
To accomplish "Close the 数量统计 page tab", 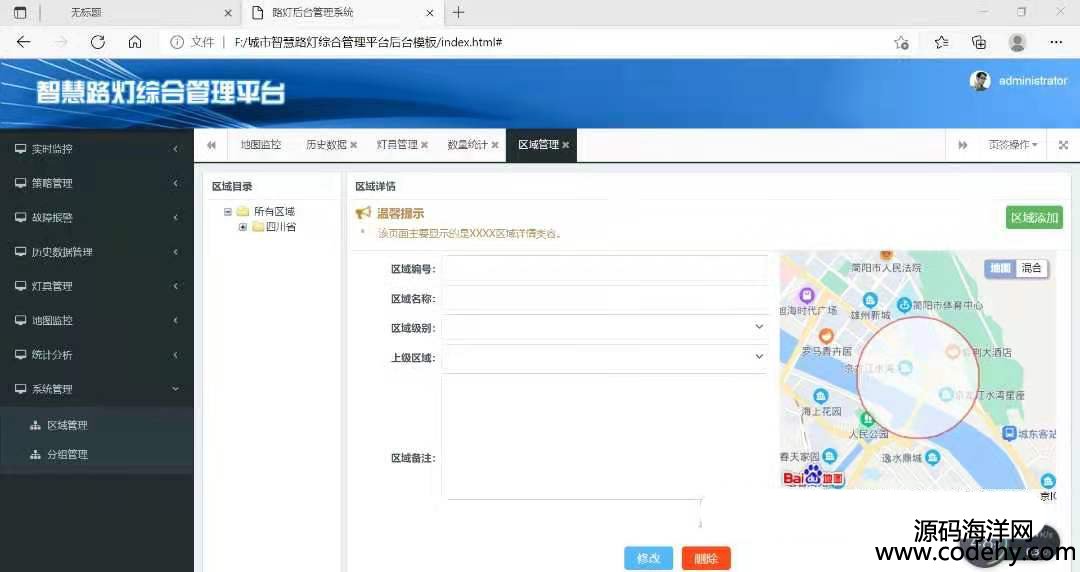I will tap(495, 145).
